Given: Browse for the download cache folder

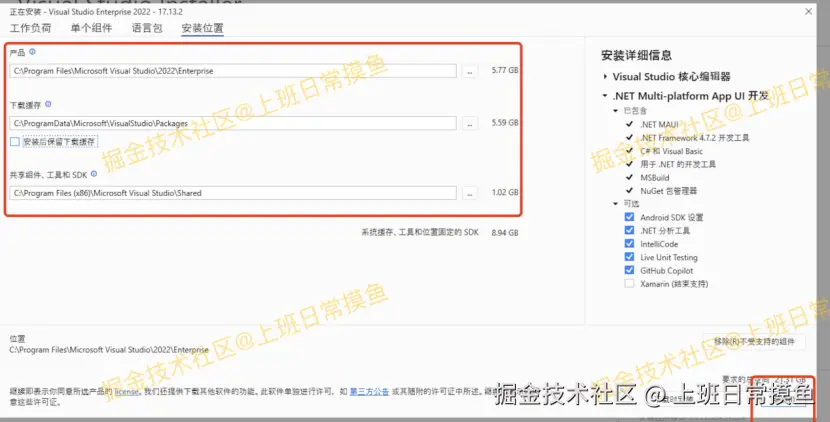Looking at the screenshot, I should pos(470,123).
